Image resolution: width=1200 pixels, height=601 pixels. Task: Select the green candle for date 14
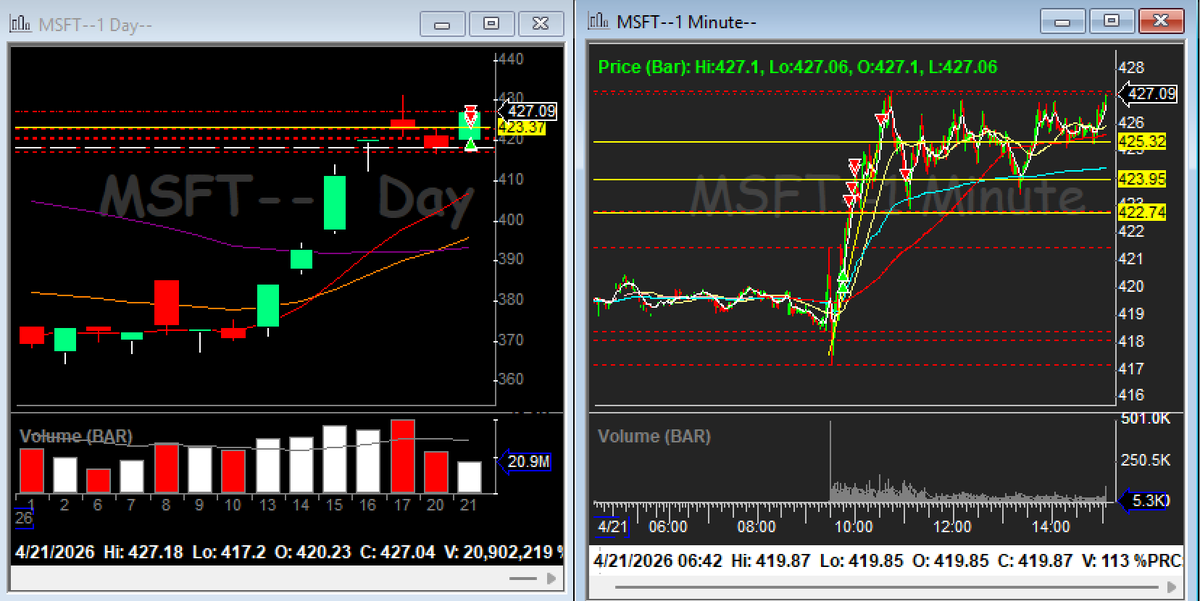coord(301,259)
